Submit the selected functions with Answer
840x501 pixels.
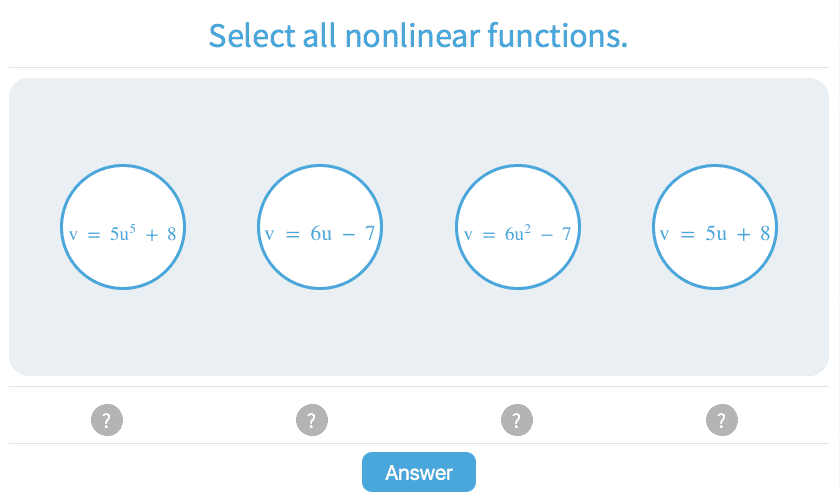pos(418,472)
